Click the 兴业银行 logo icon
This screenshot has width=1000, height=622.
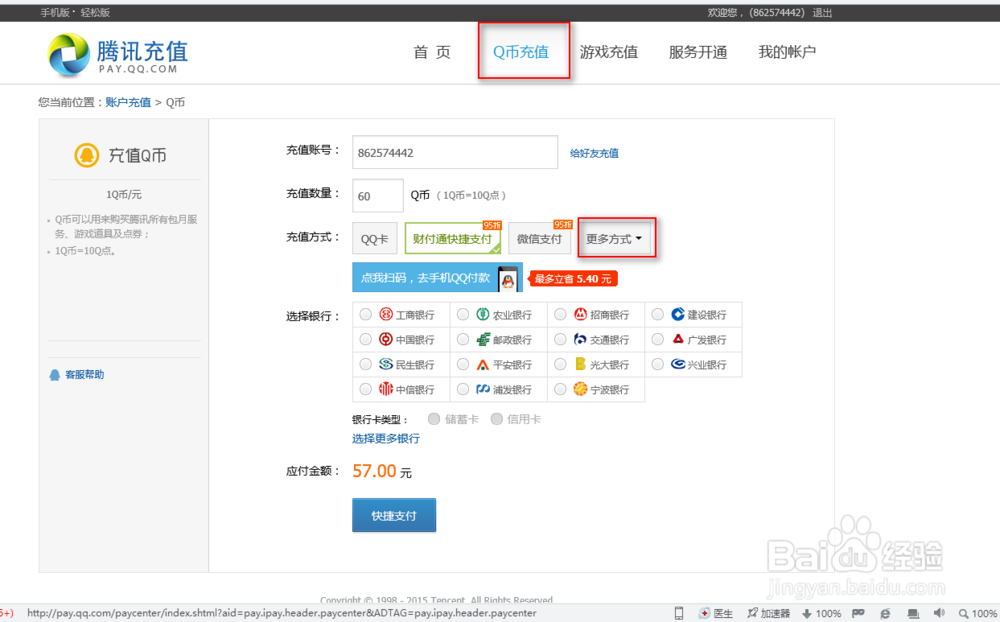point(678,364)
